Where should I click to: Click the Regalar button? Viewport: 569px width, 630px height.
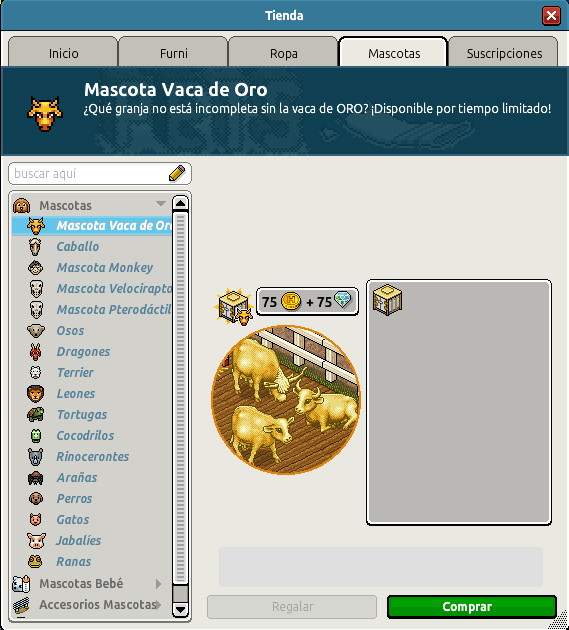(292, 607)
